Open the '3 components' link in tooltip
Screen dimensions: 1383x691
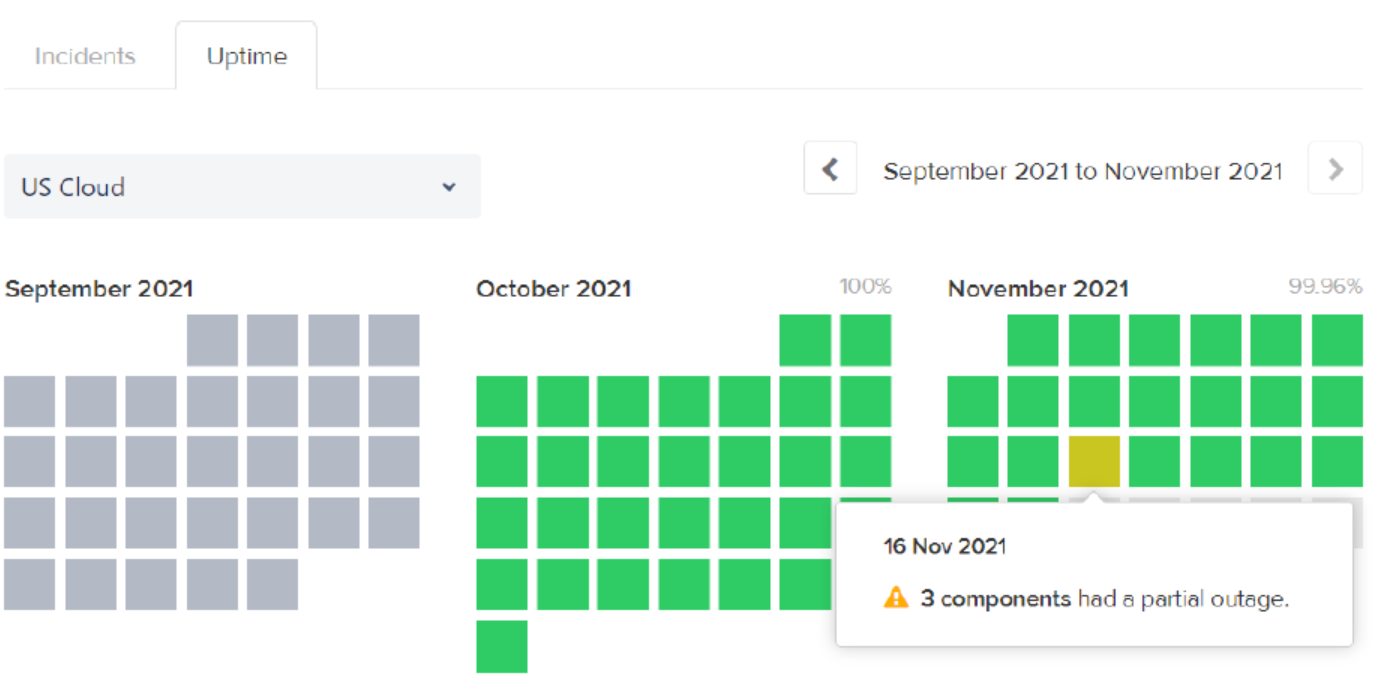click(x=996, y=599)
